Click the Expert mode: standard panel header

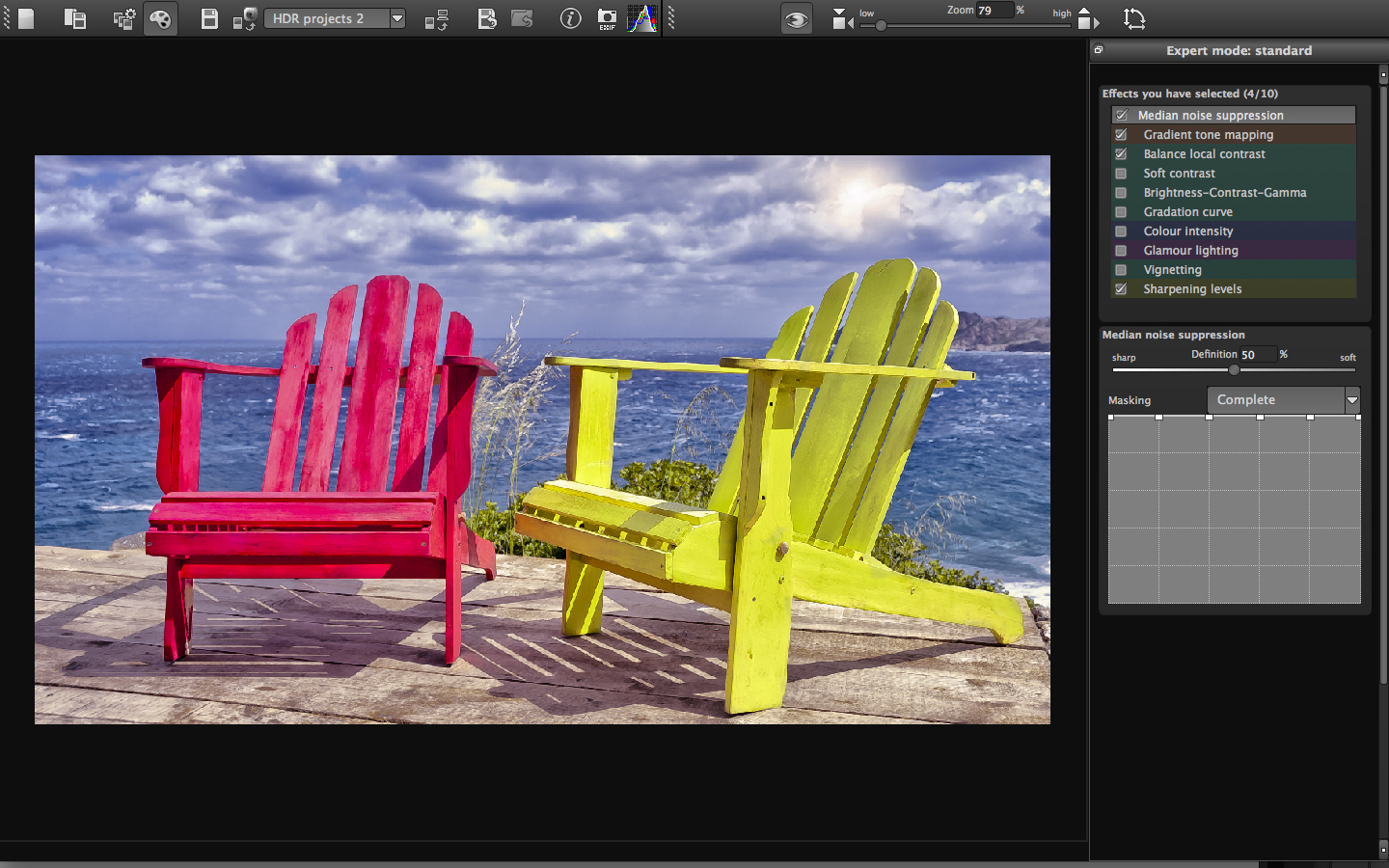(1239, 50)
